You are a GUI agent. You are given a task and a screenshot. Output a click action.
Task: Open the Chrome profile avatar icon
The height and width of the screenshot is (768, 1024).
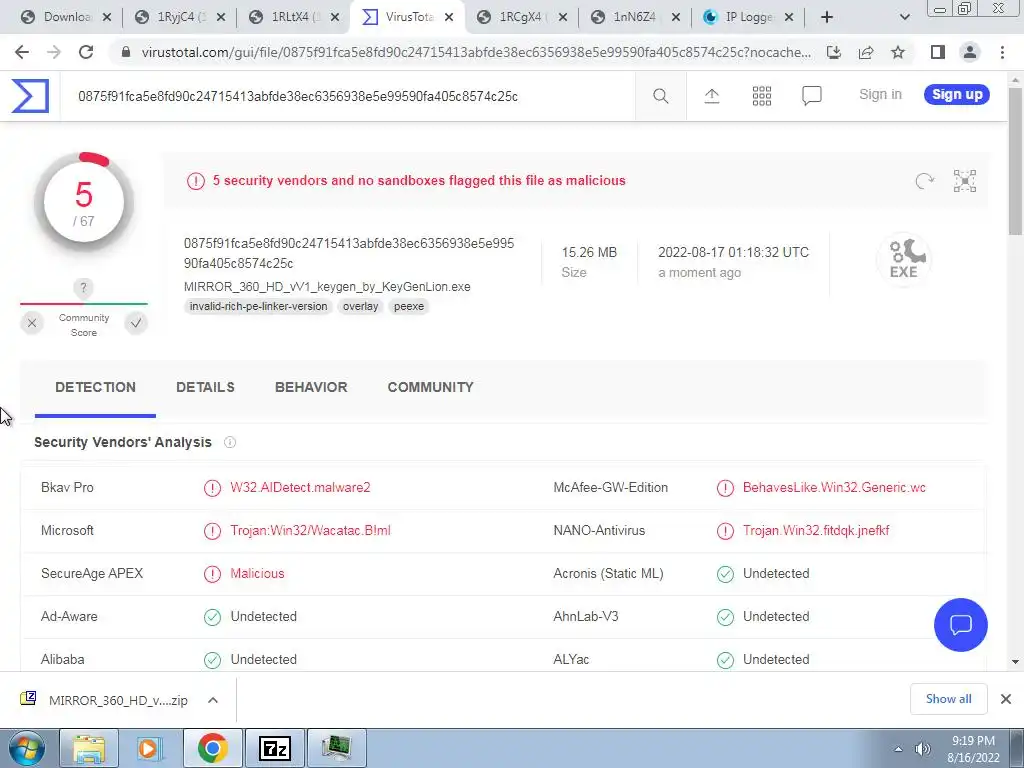[x=970, y=52]
